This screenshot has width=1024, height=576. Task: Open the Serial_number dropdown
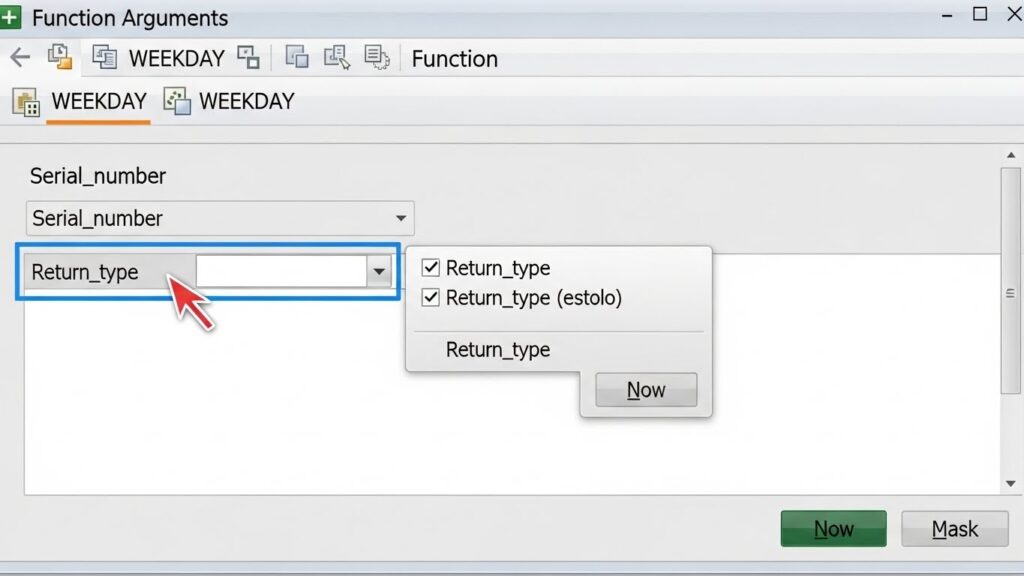[400, 218]
